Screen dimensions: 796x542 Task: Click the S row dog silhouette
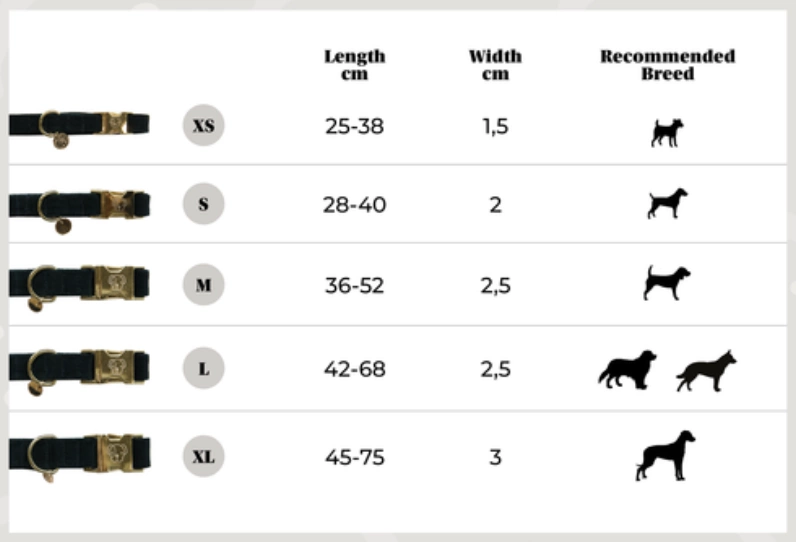pos(667,203)
